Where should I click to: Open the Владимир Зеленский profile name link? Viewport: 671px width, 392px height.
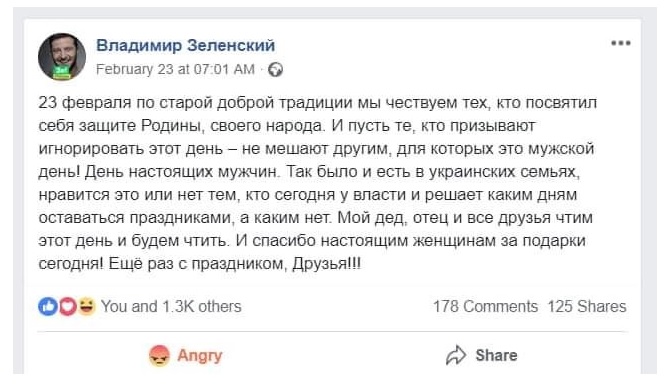[x=185, y=45]
